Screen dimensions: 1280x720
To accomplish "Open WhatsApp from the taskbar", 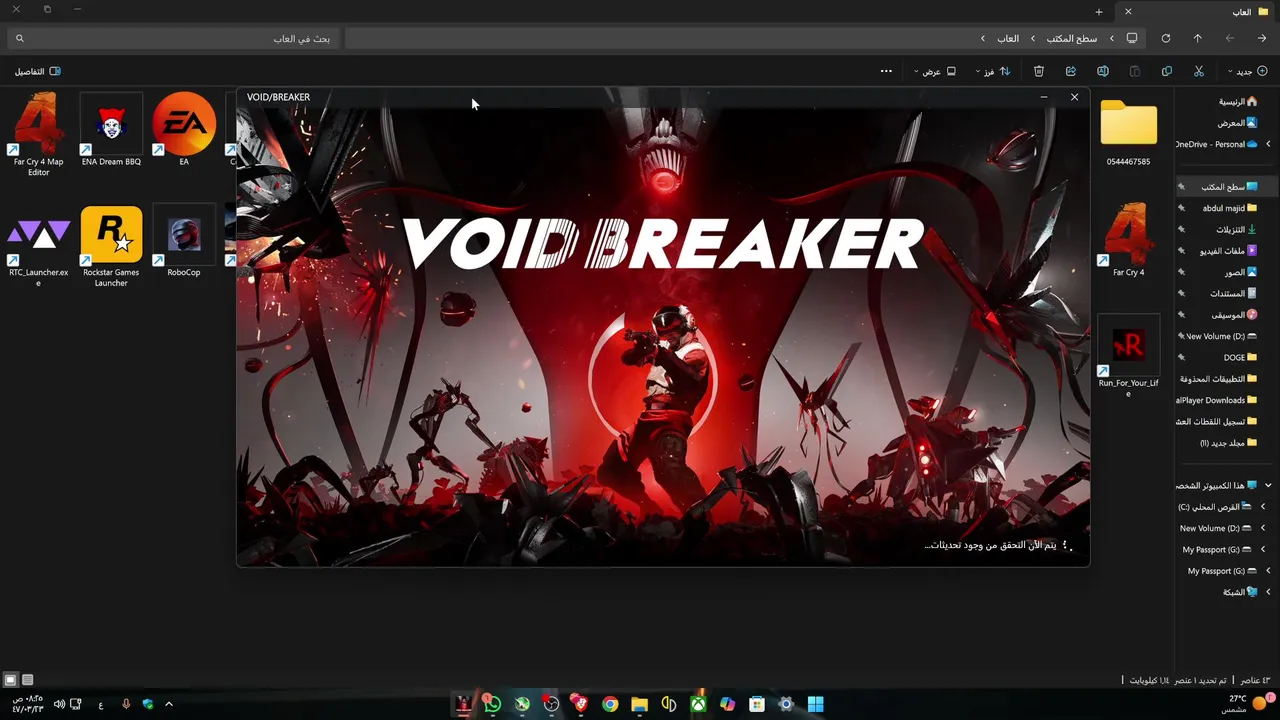I will [x=492, y=704].
